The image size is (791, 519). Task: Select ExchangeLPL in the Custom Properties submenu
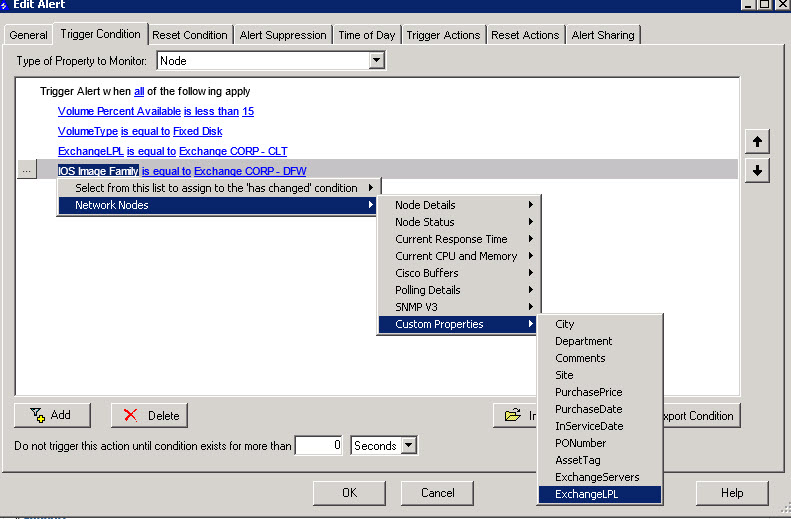(600, 494)
